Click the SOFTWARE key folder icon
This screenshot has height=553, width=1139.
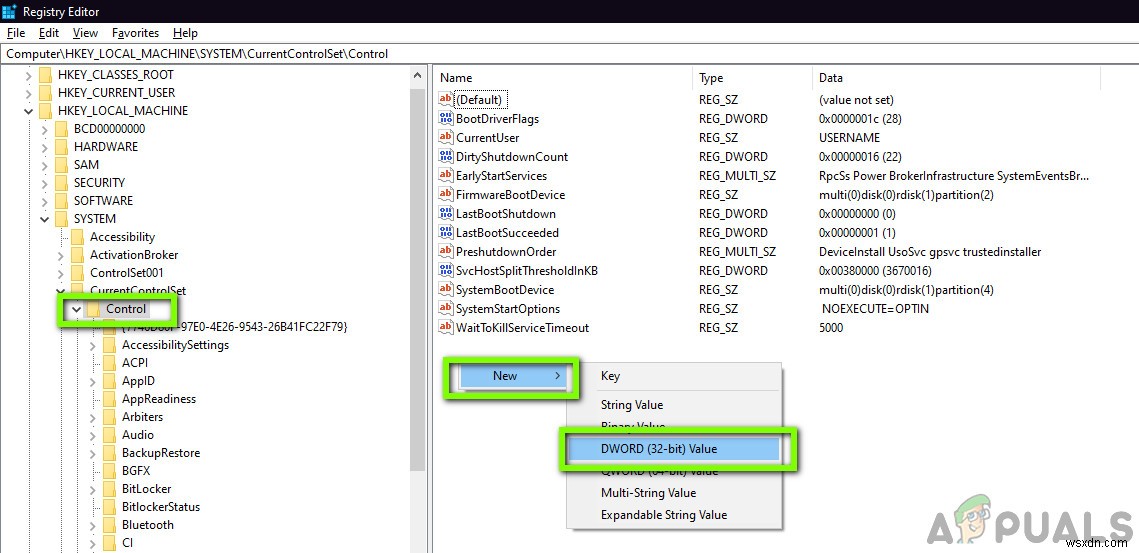click(x=62, y=200)
